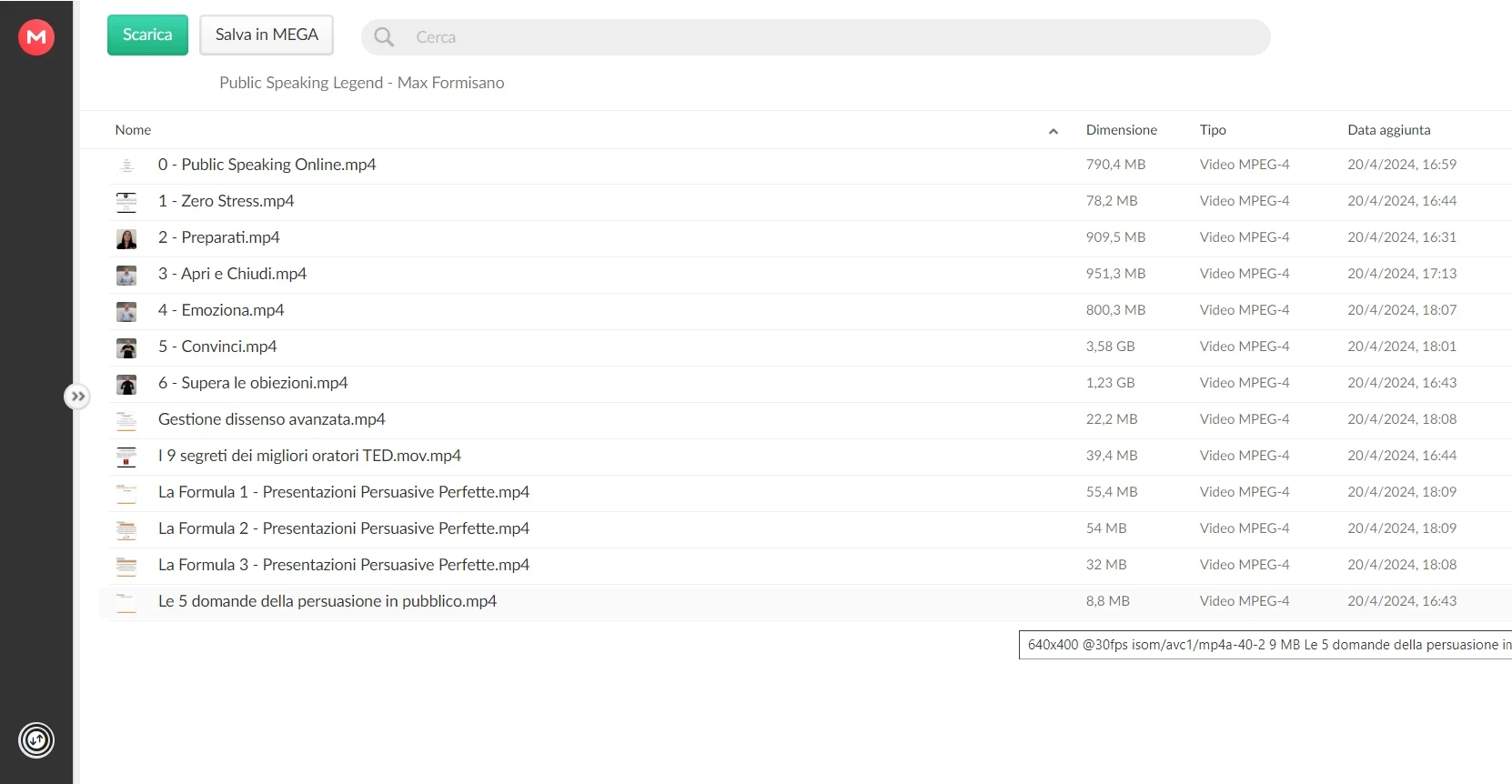Select La Formula 2 - Presentazioni Persuasive Perfette.mp4
Screen dimensions: 1512x784
pos(344,528)
